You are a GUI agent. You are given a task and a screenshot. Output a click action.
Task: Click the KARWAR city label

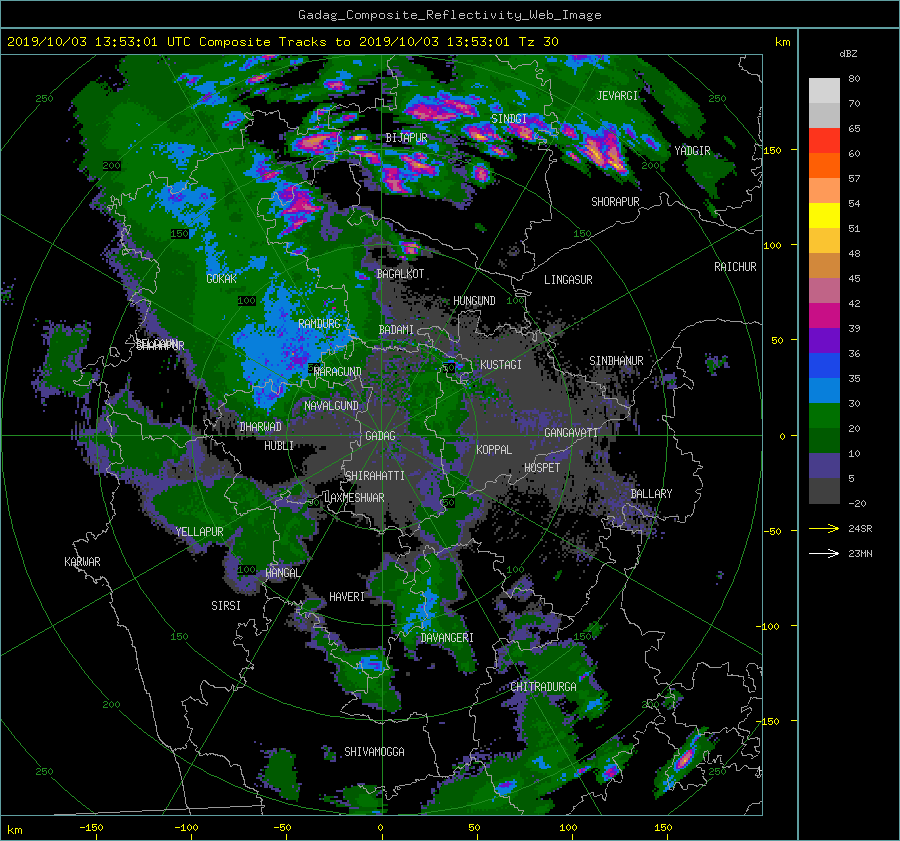(x=82, y=561)
